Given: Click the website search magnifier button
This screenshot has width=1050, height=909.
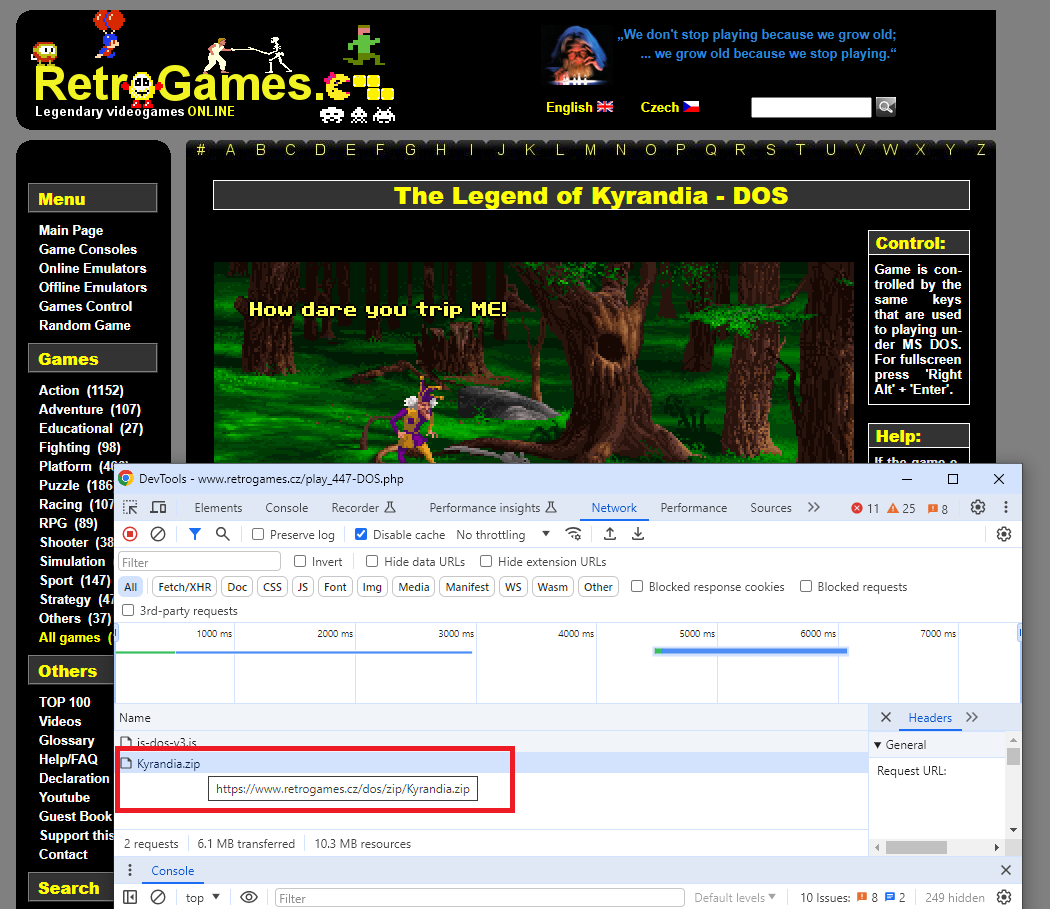Looking at the screenshot, I should point(885,107).
